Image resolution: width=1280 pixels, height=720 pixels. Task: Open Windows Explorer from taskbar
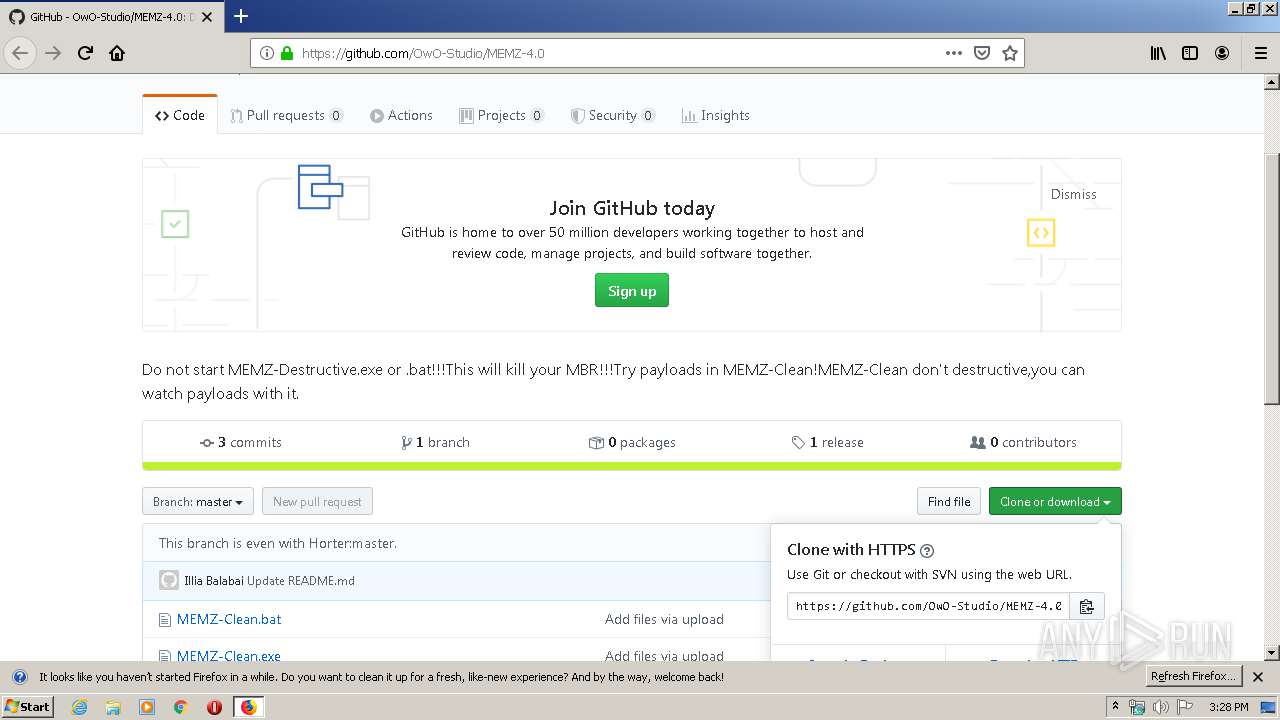pos(113,707)
